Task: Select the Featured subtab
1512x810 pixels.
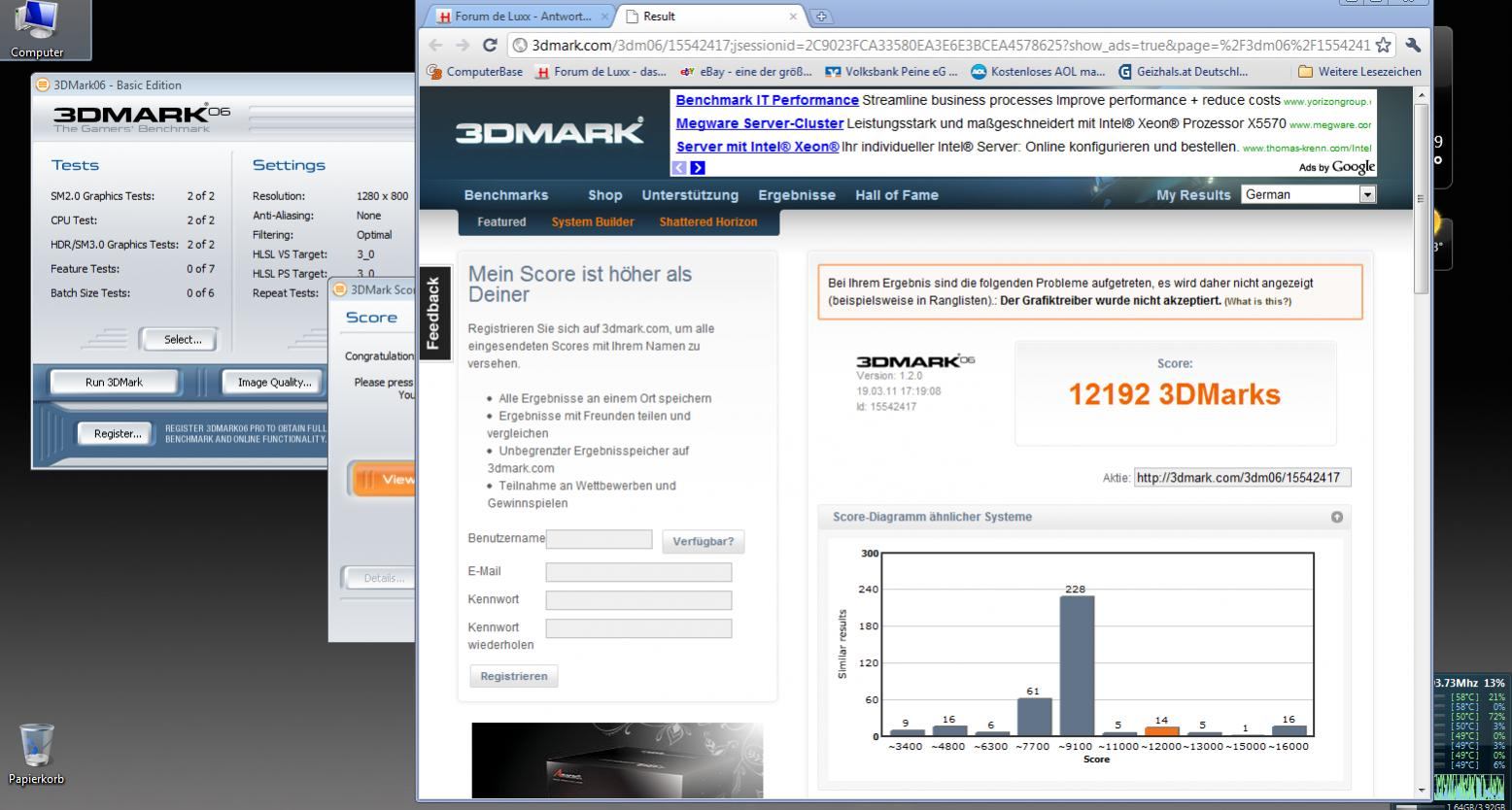Action: [x=501, y=222]
